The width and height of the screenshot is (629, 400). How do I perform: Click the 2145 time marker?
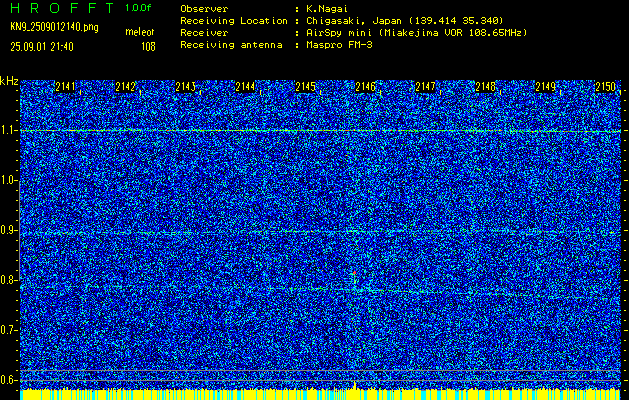coord(305,87)
